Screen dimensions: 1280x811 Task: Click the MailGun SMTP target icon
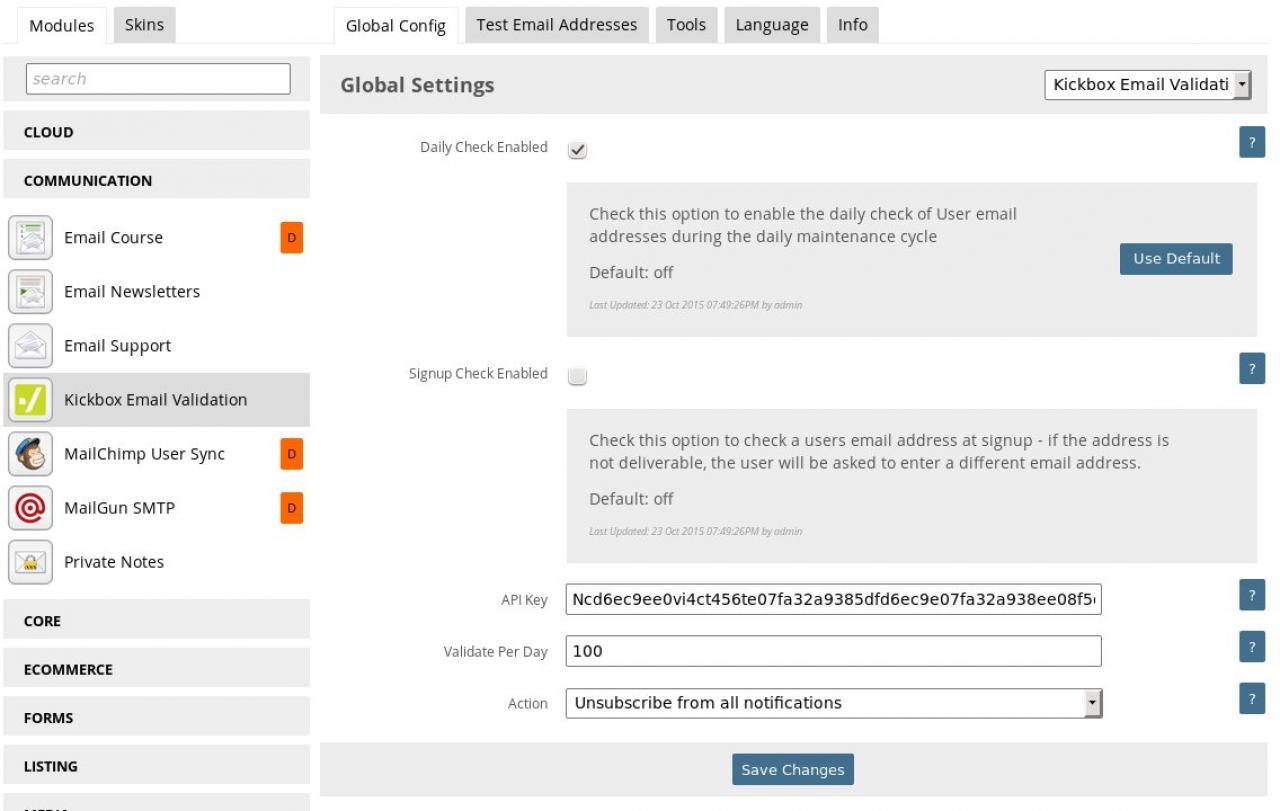click(30, 508)
